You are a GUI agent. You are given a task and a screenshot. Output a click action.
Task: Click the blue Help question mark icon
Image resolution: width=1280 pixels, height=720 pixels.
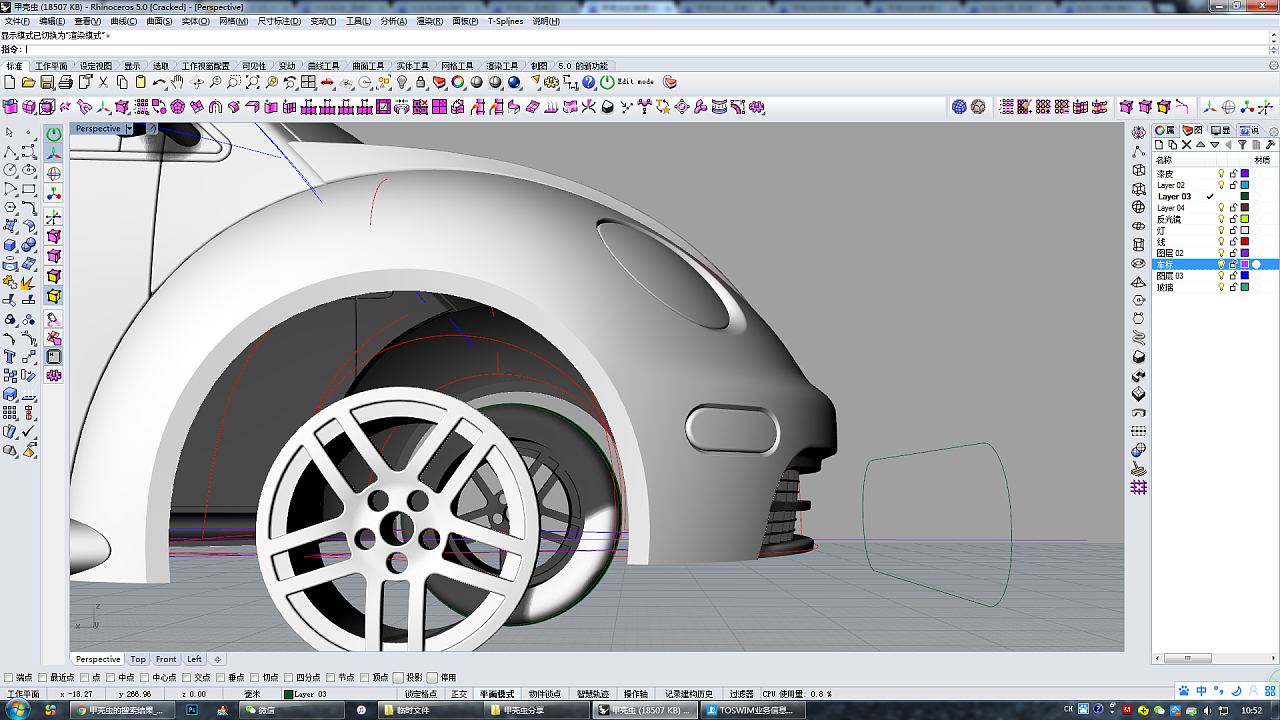point(589,82)
